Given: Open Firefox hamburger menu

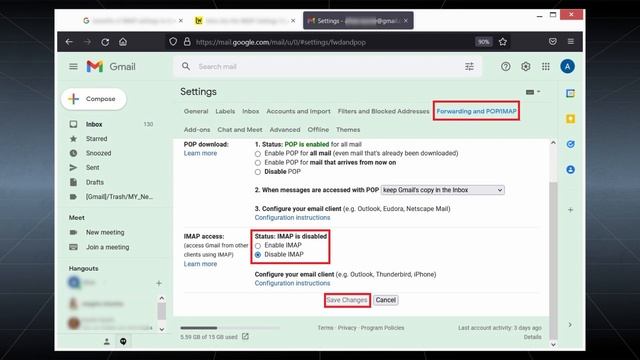Looking at the screenshot, I should pos(571,42).
